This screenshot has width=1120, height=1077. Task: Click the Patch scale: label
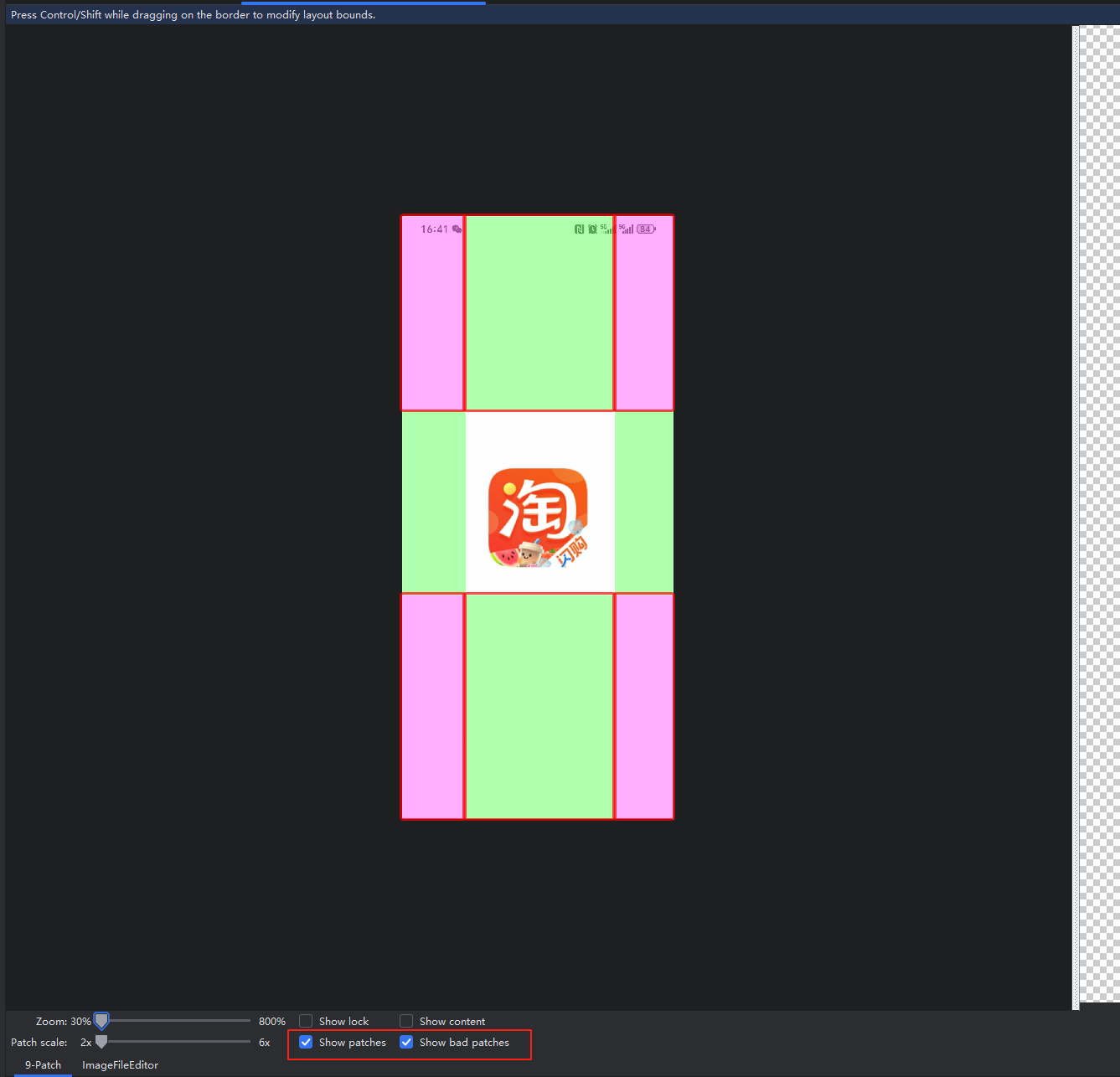[39, 1043]
